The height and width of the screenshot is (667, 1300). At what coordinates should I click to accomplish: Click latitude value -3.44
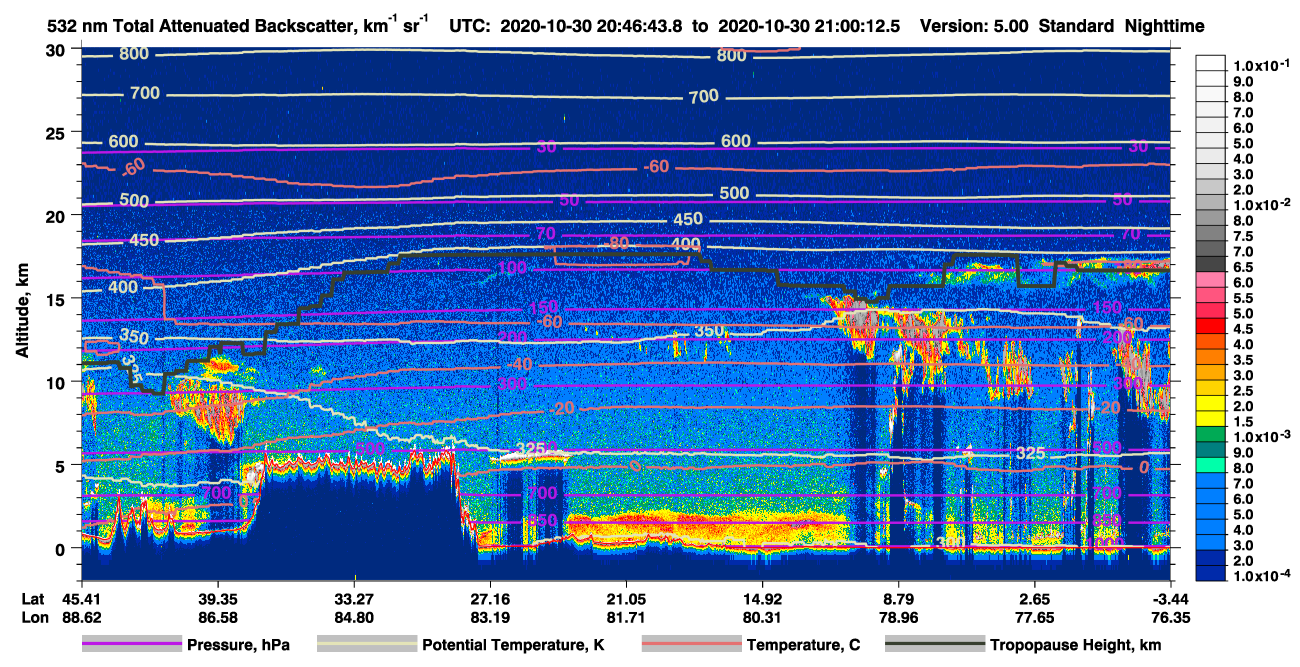coord(1171,598)
